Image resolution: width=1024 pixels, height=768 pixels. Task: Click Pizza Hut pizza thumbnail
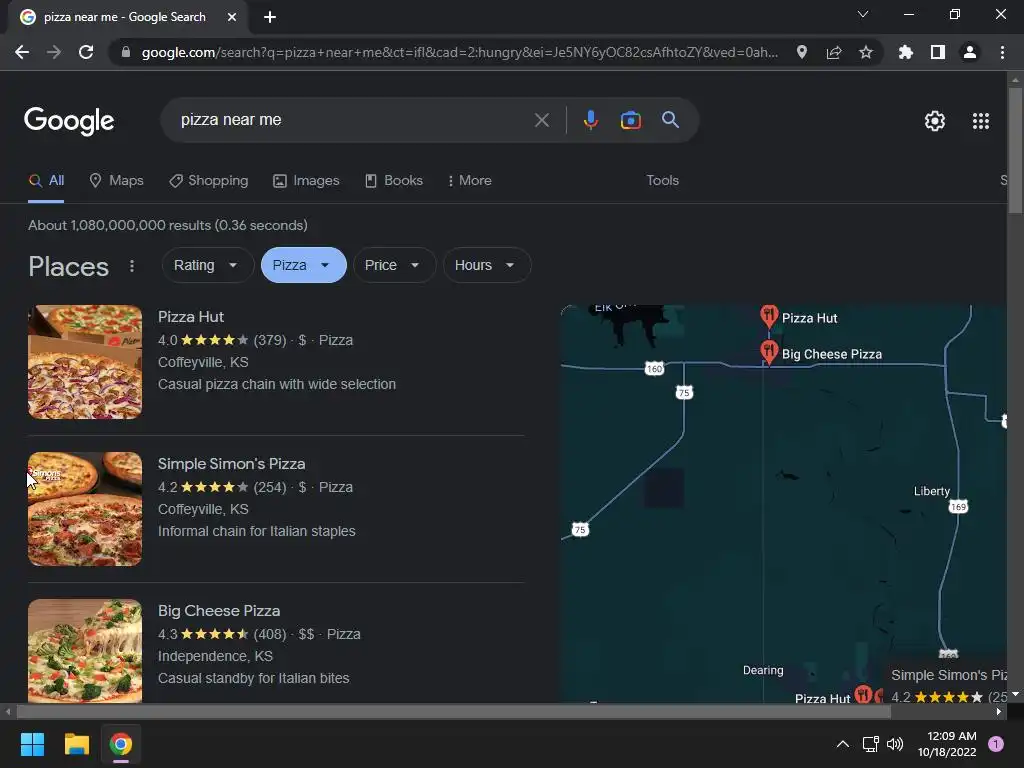point(85,362)
